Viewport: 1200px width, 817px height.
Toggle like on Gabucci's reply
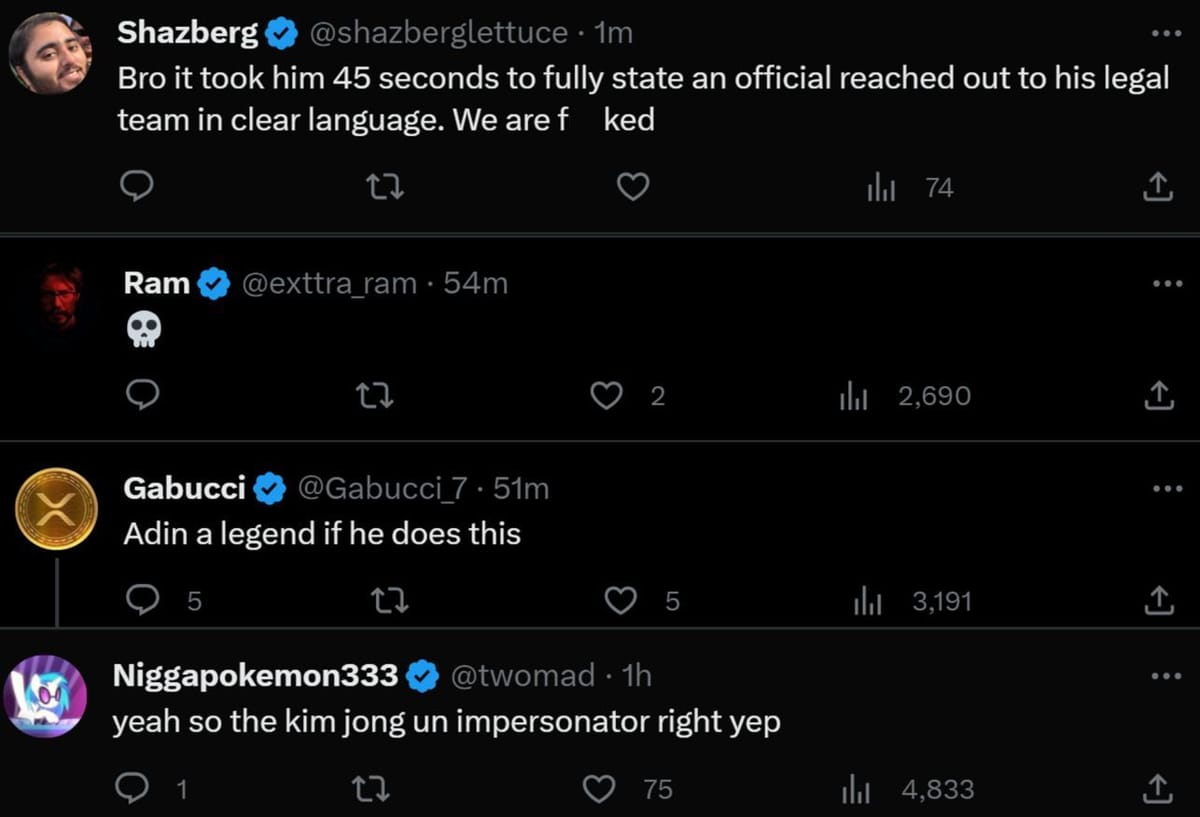coord(621,601)
